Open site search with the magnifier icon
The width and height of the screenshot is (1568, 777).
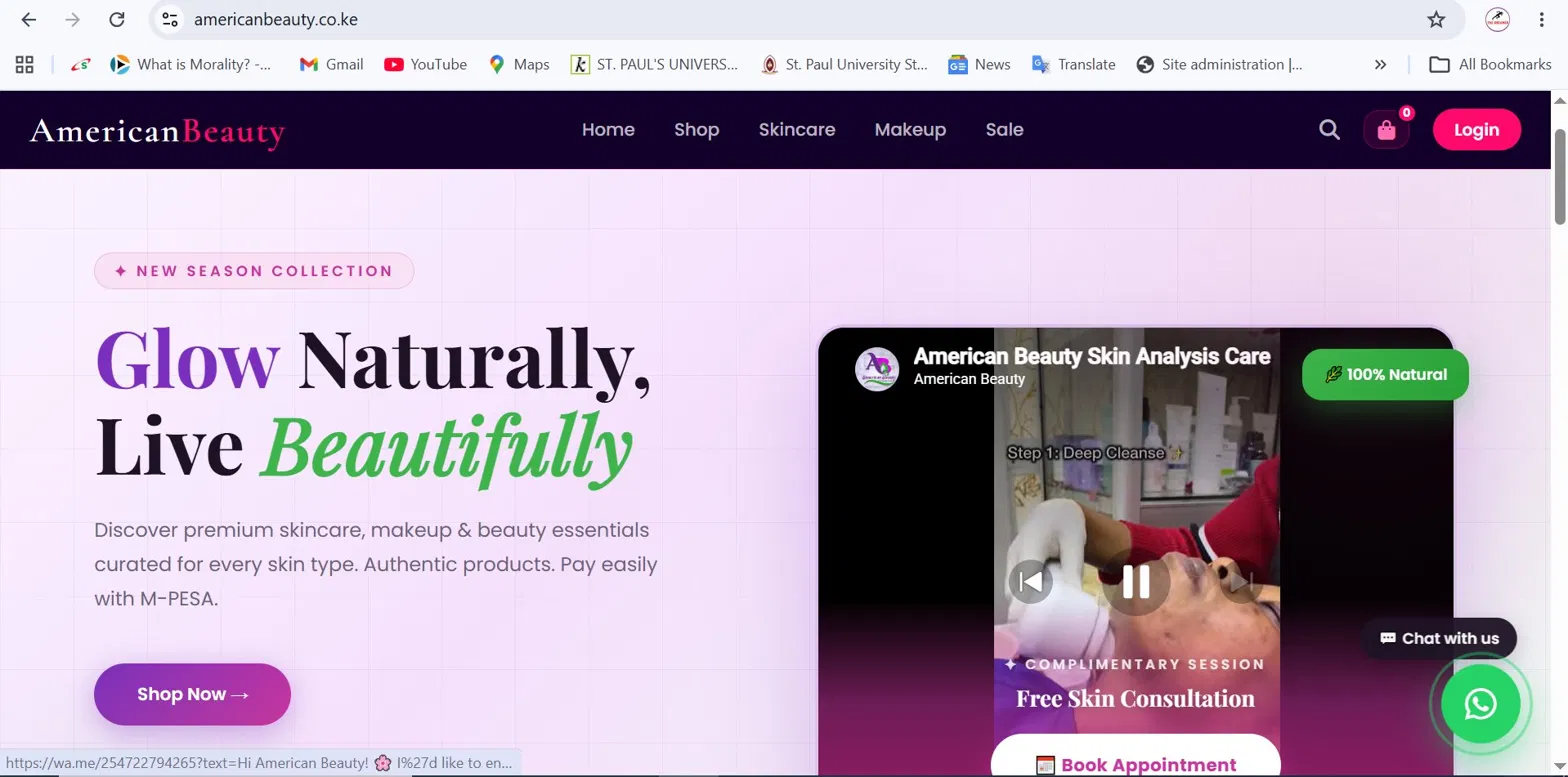coord(1329,130)
